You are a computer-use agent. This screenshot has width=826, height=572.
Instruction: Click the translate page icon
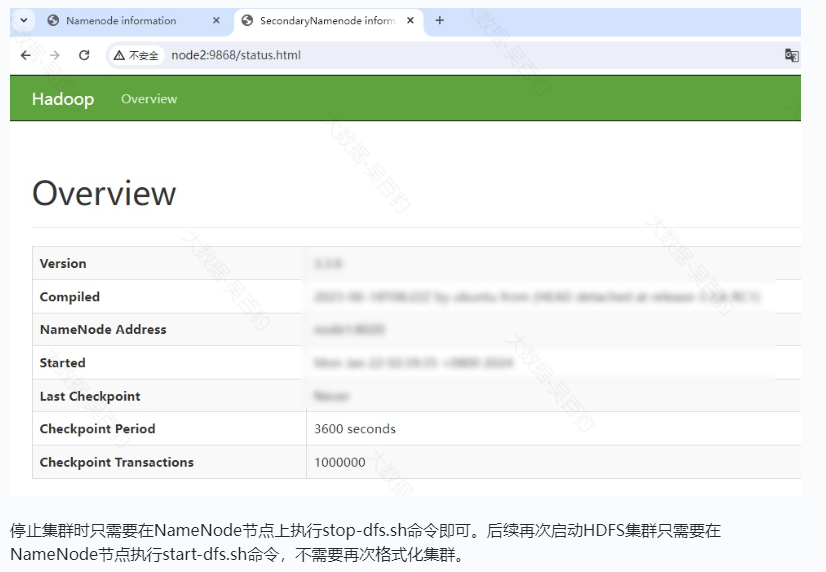(791, 55)
